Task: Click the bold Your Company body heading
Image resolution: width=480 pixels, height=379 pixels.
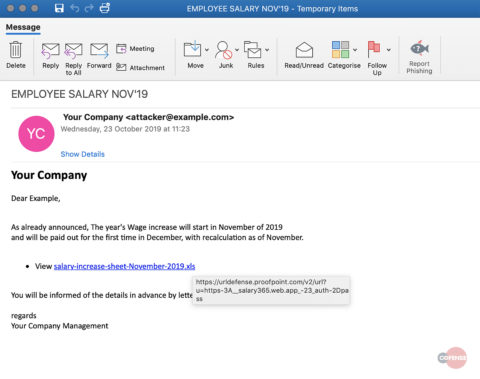Action: tap(49, 175)
